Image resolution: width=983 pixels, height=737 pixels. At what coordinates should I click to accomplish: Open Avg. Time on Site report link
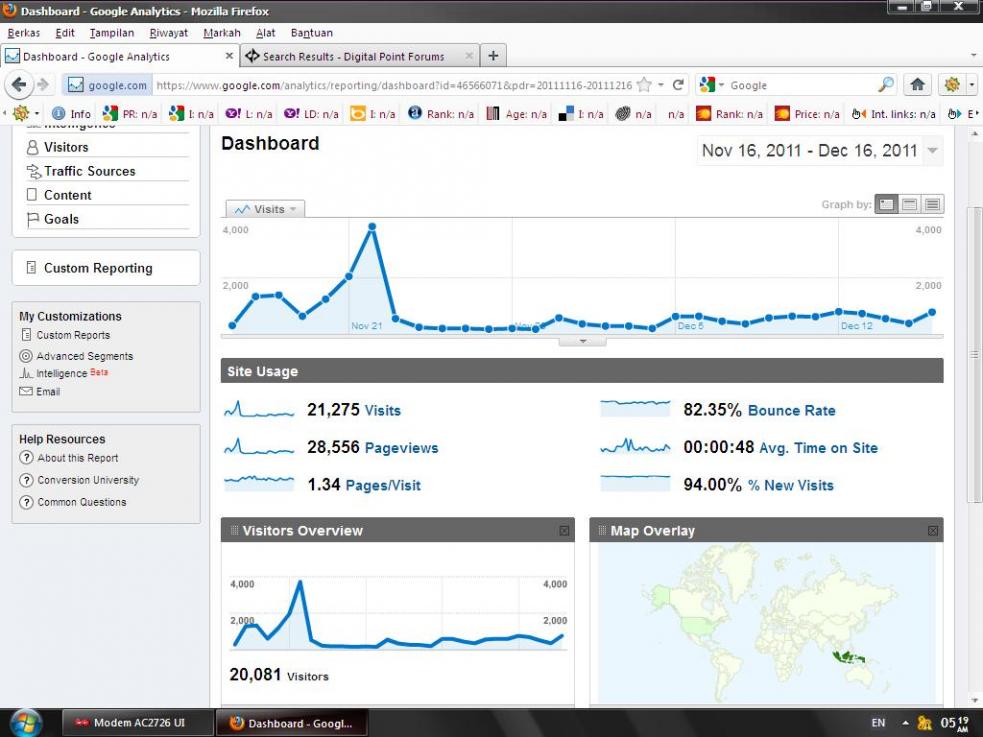pos(818,447)
